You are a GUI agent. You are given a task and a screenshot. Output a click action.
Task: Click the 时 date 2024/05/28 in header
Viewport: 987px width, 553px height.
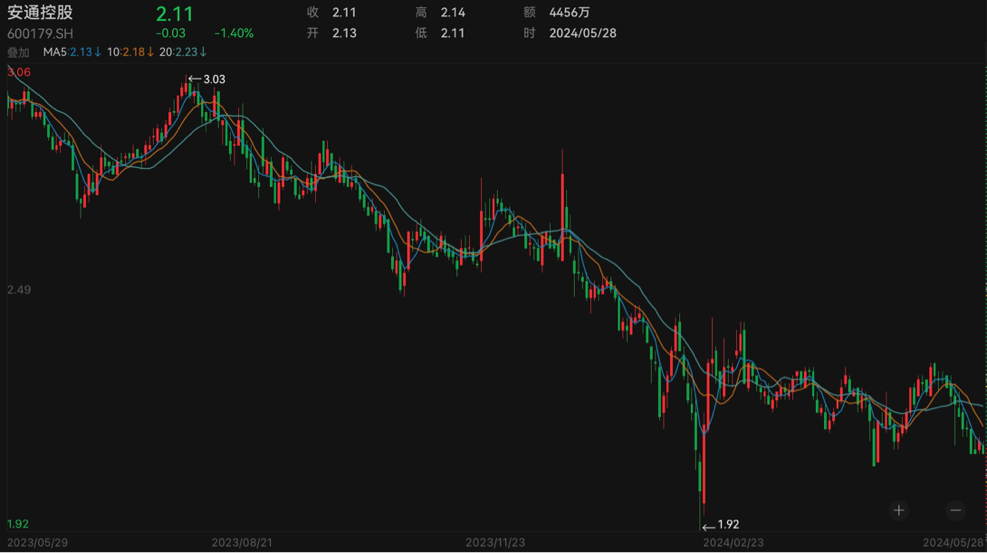[x=583, y=33]
